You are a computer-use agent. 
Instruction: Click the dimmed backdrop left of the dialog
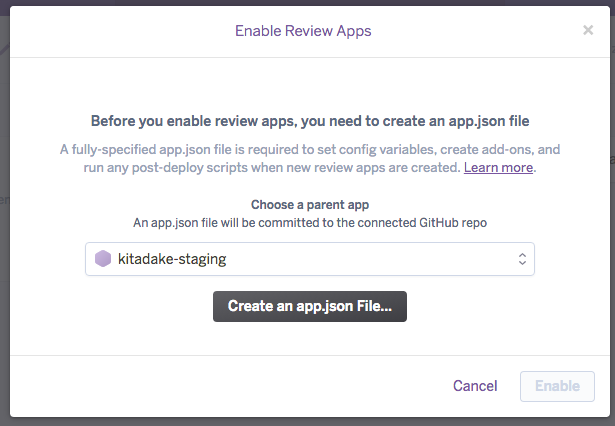4,235
